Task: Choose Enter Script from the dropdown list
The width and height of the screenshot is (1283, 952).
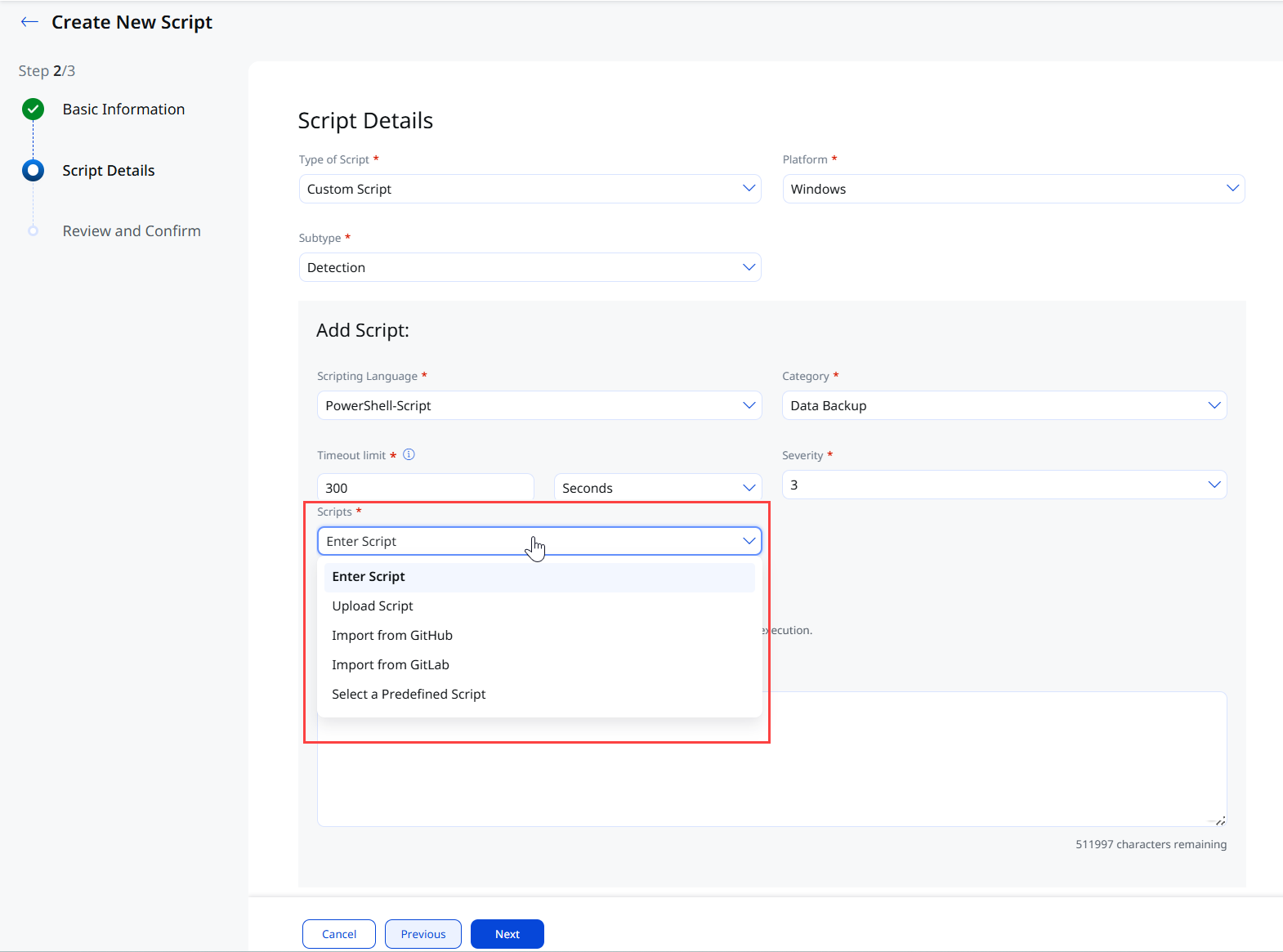Action: [x=539, y=577]
